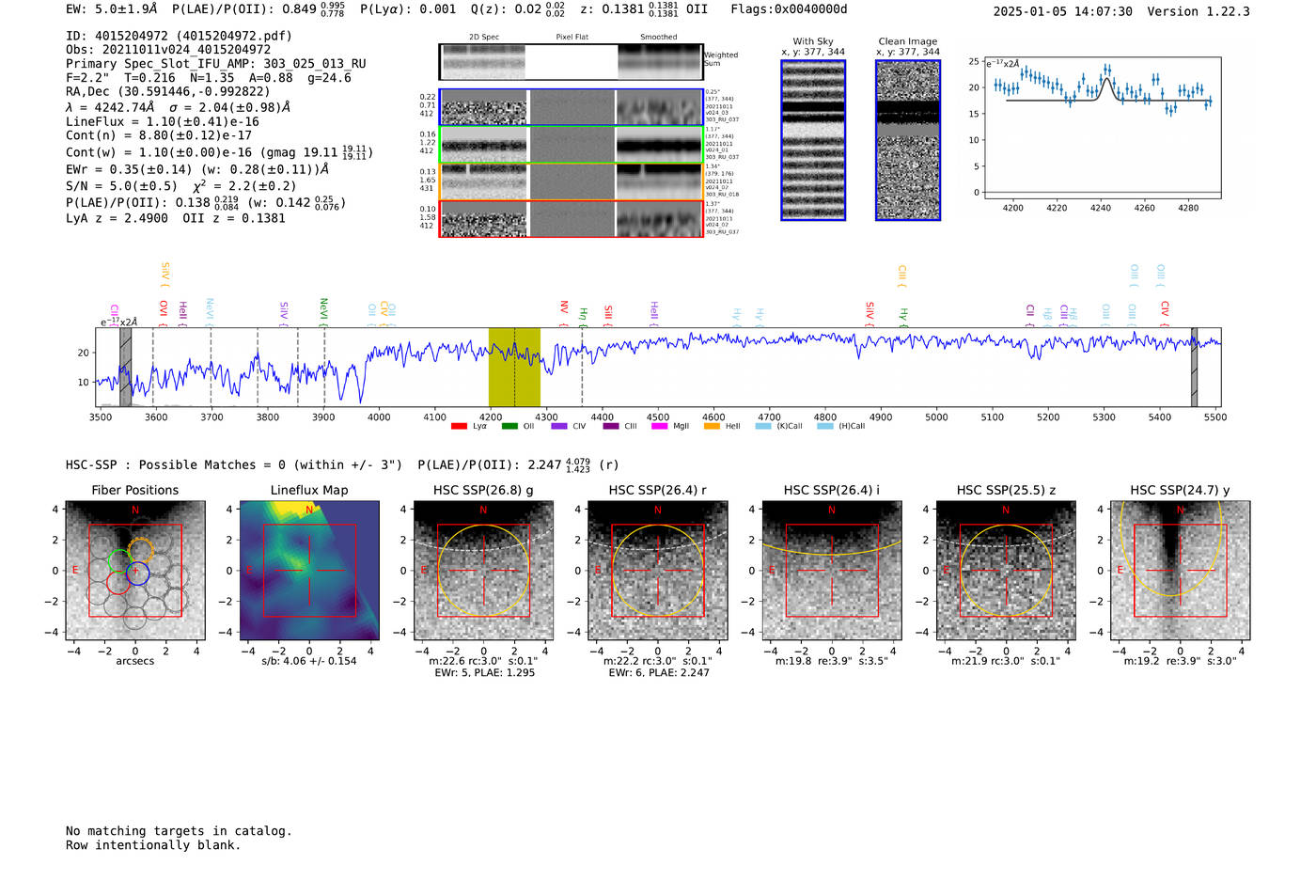Screen dimensions: 1316x896
Task: Select the red-bordered 2D fiber spectrum row
Action: (571, 219)
